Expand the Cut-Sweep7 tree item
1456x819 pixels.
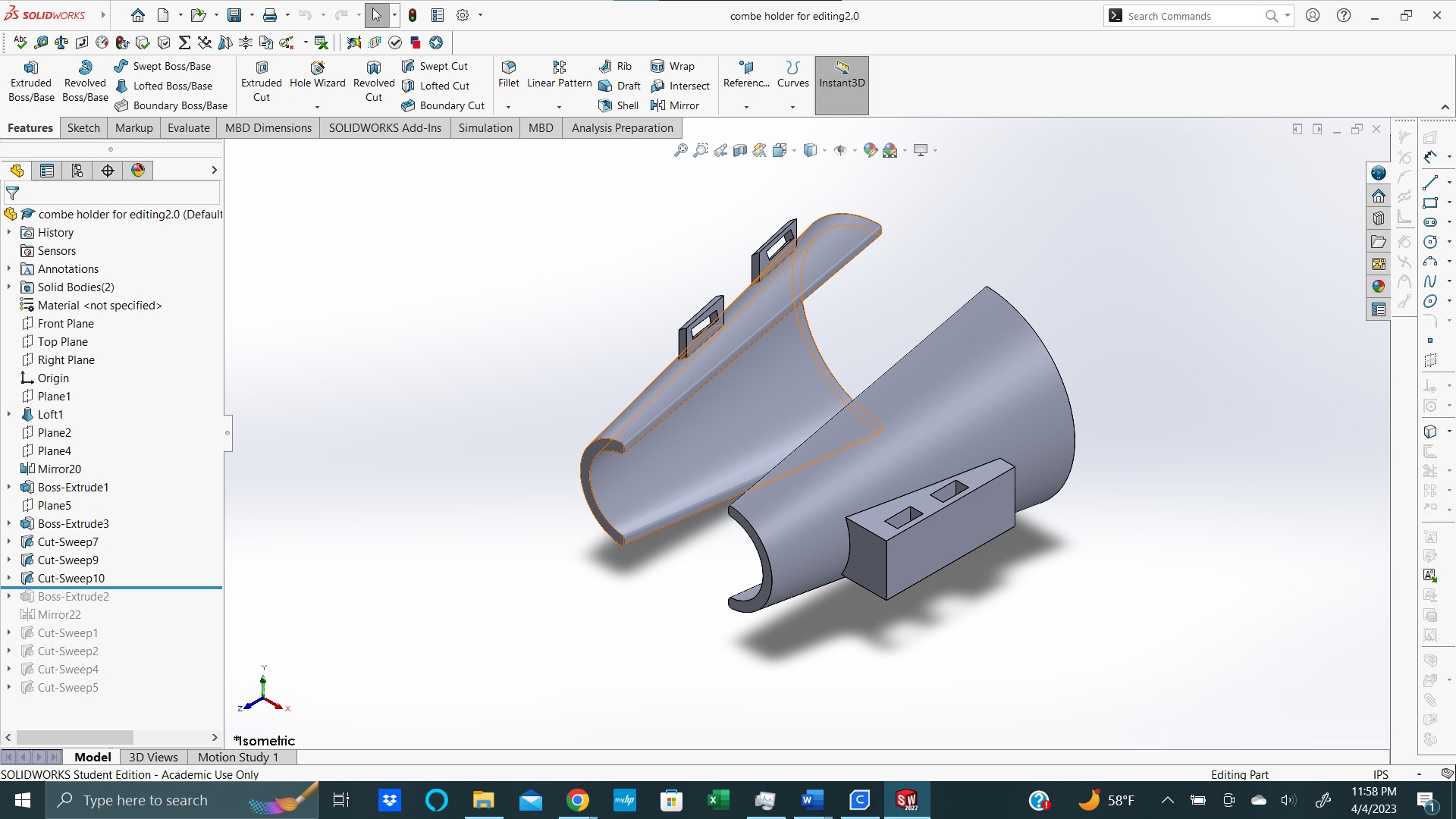tap(8, 541)
